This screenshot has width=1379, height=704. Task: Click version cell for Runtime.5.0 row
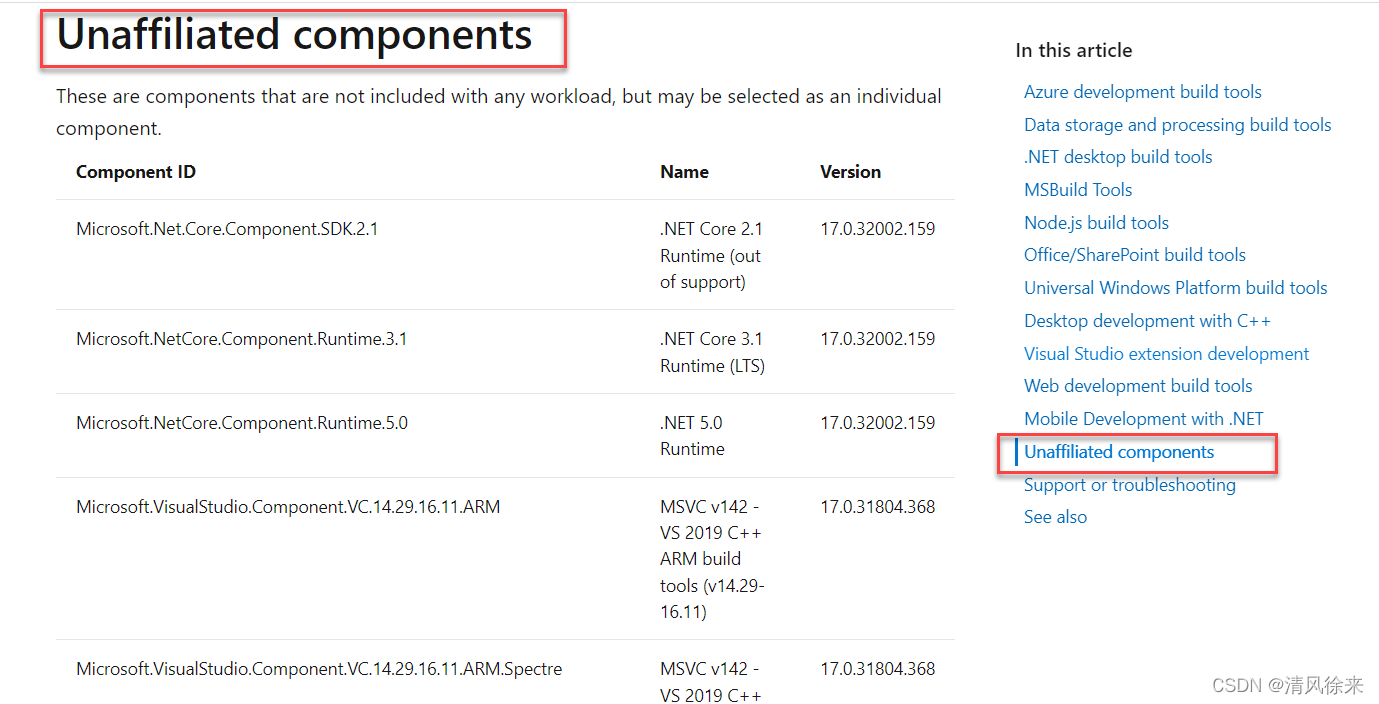pos(878,423)
